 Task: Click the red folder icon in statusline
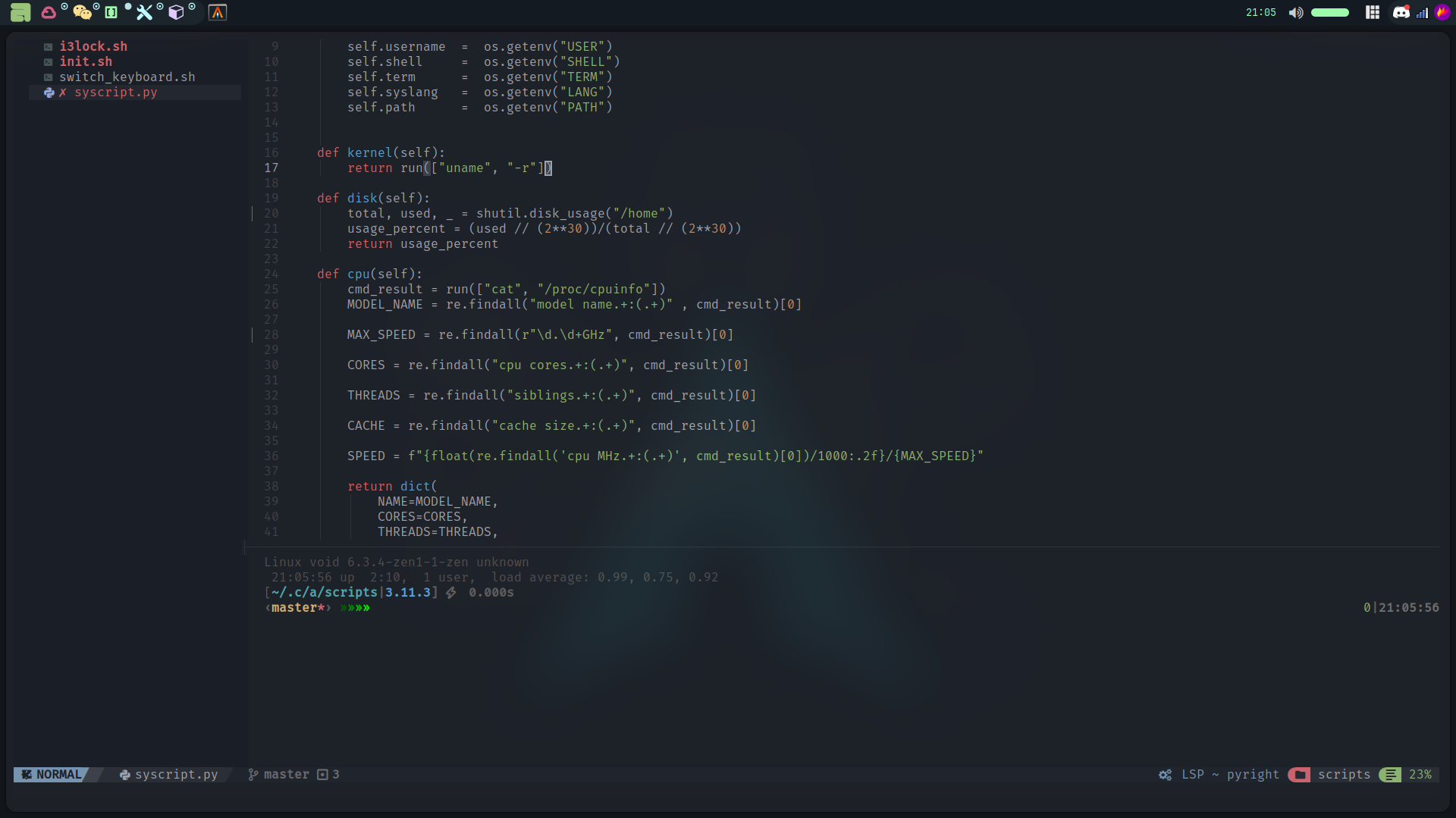click(x=1300, y=775)
